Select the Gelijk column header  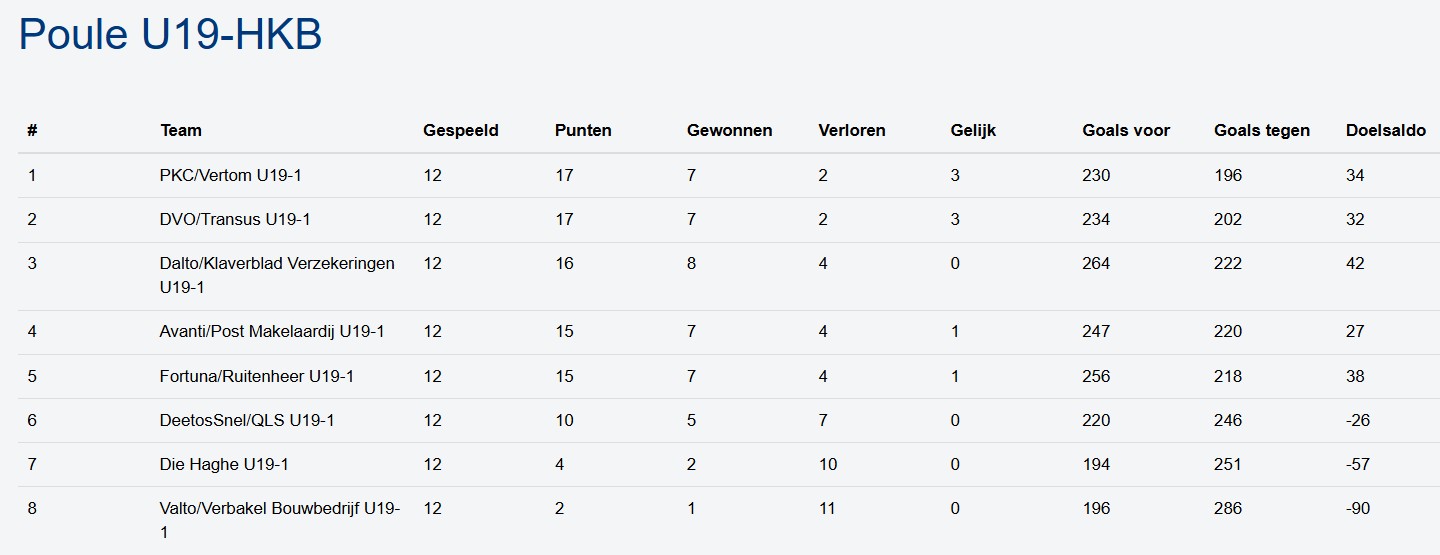point(973,130)
